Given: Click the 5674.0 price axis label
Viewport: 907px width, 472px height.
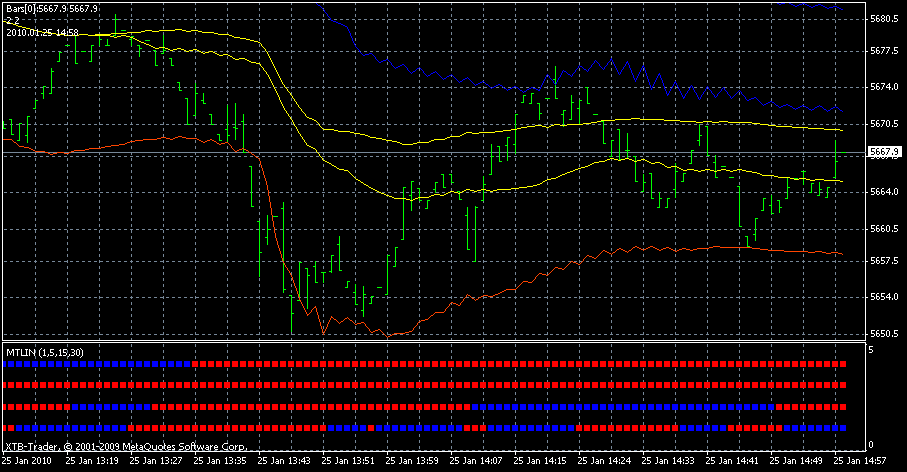Looking at the screenshot, I should (x=884, y=87).
